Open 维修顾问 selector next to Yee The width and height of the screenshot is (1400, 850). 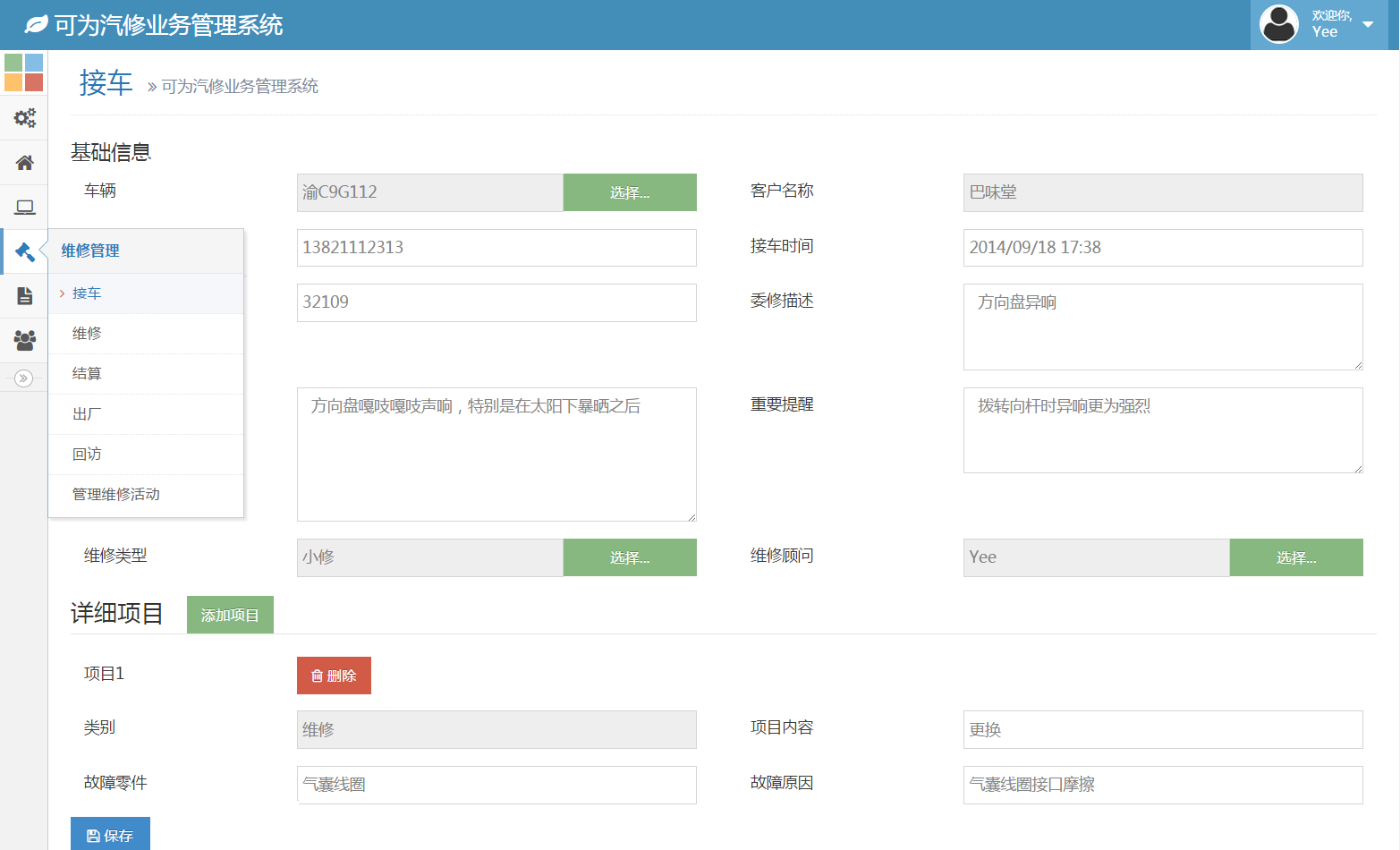pyautogui.click(x=1295, y=557)
